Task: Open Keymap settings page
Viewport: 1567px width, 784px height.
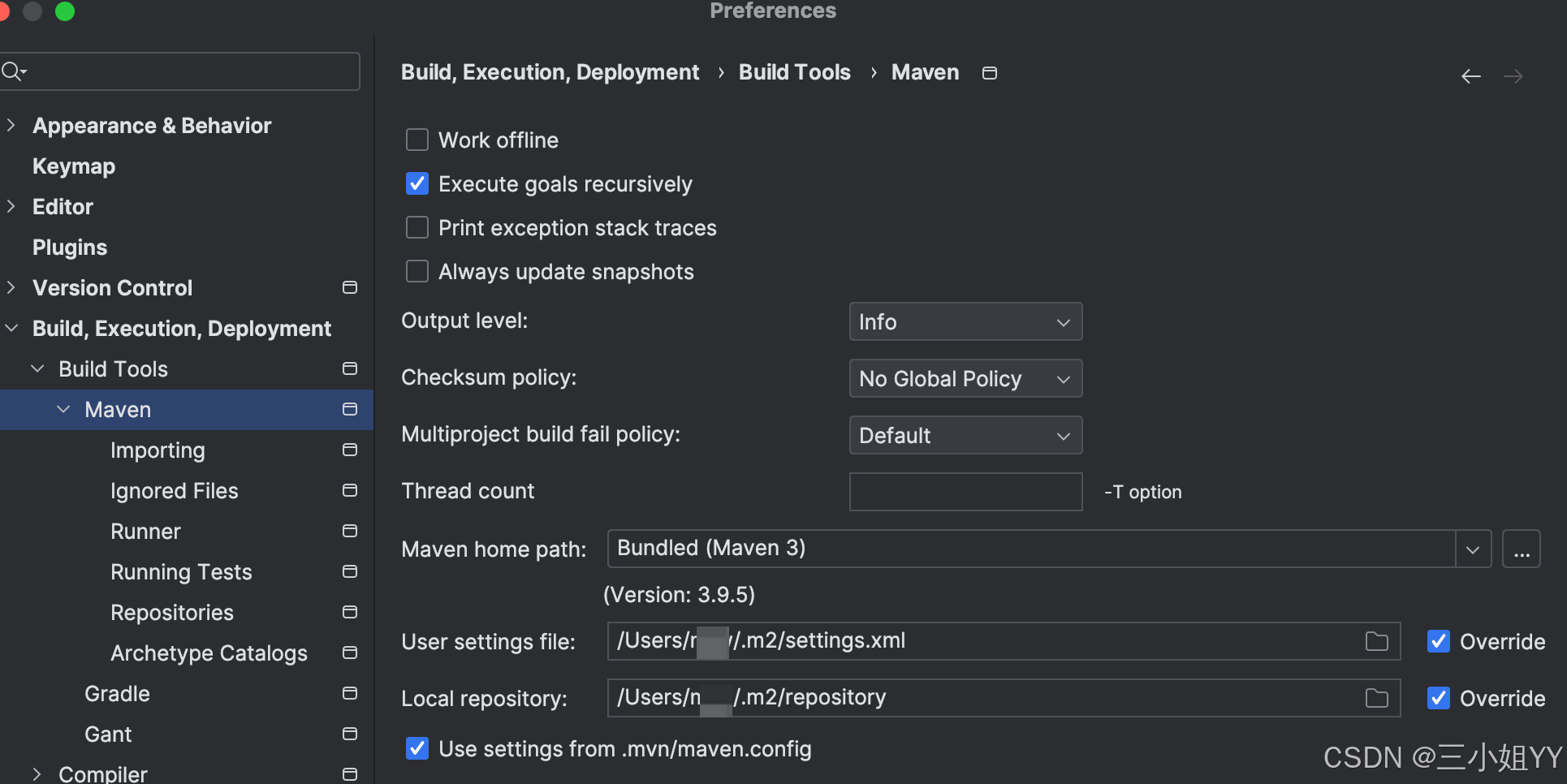Action: (x=74, y=166)
